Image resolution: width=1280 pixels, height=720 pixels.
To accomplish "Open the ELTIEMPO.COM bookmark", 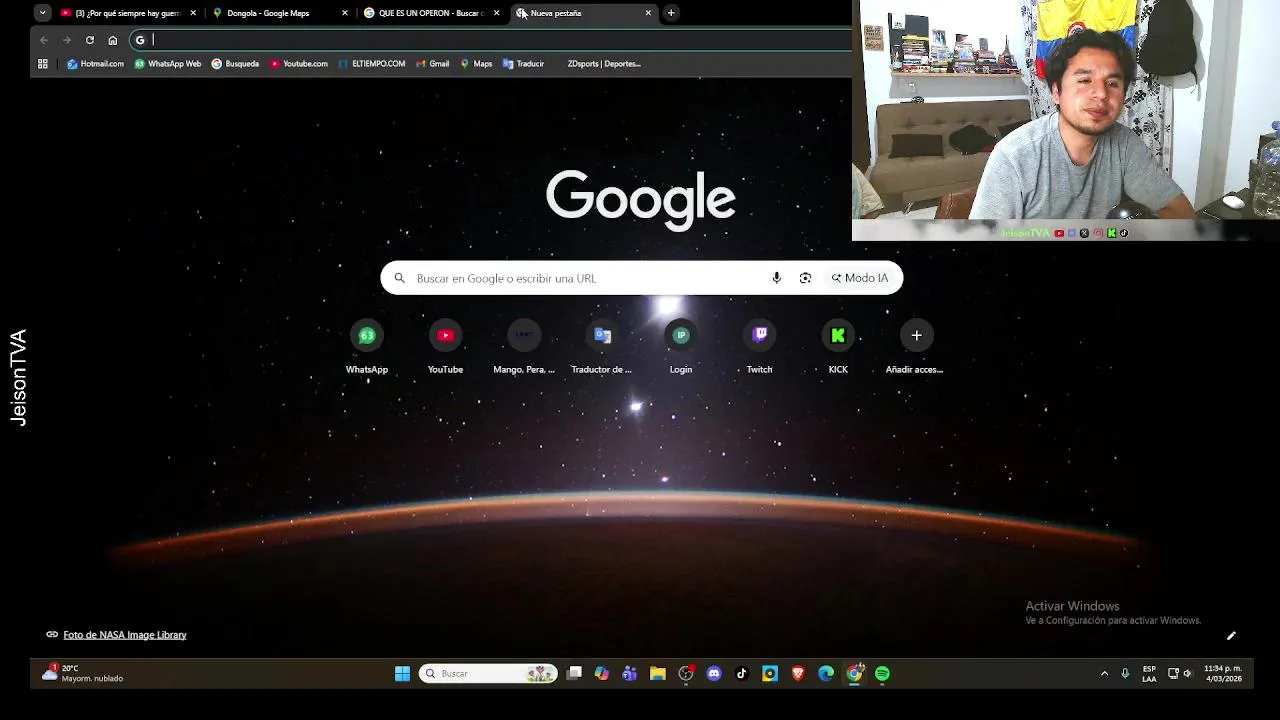I will point(372,64).
